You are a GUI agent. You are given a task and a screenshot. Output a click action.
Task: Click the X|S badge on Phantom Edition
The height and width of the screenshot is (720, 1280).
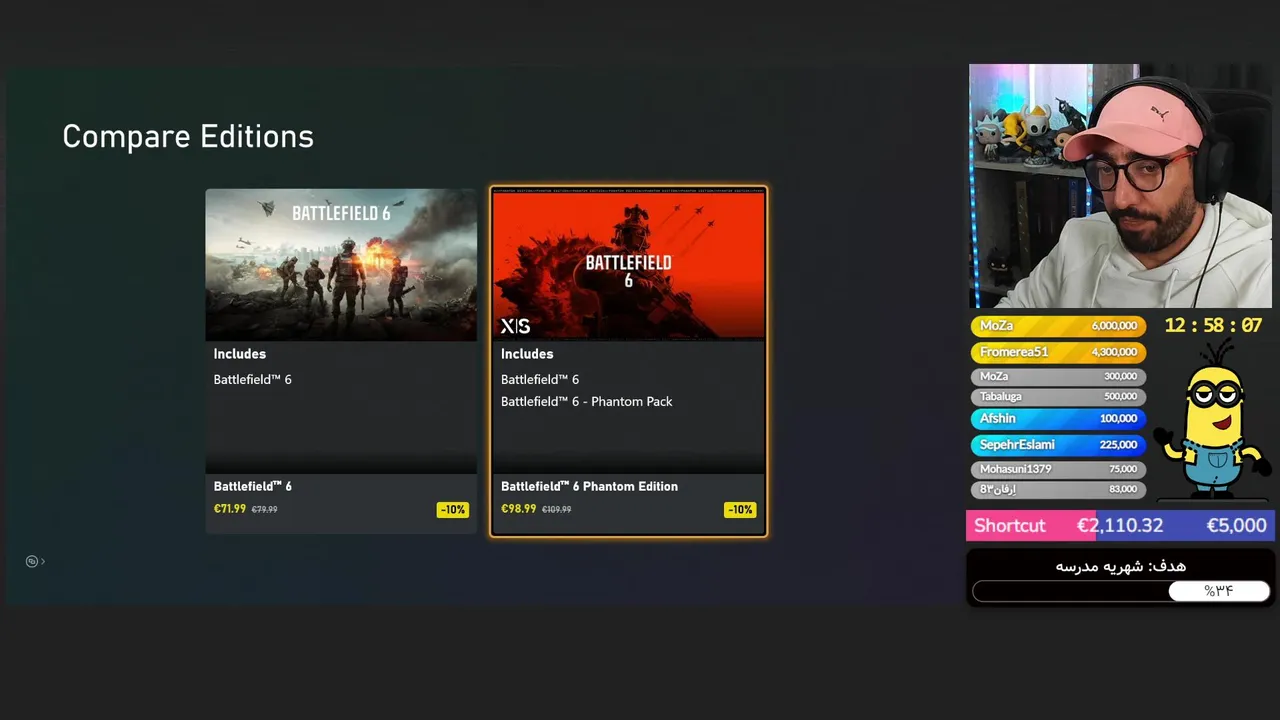[515, 326]
